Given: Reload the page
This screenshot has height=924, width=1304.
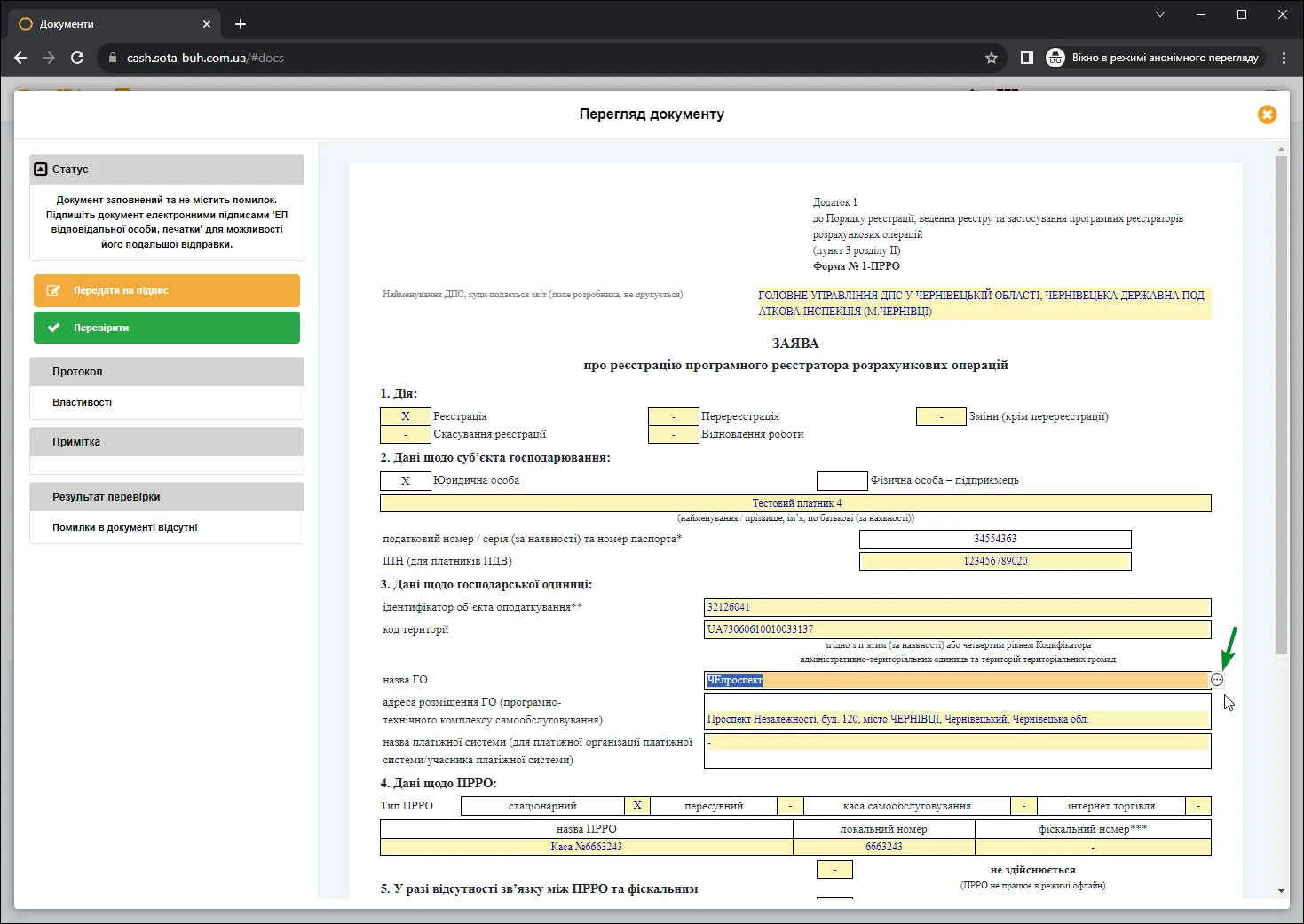Looking at the screenshot, I should pyautogui.click(x=77, y=58).
